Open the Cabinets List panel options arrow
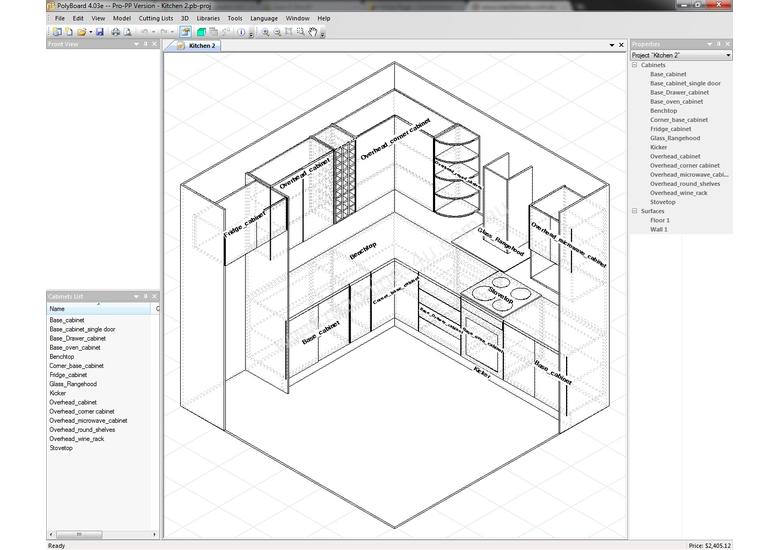The width and height of the screenshot is (780, 550). coord(136,296)
